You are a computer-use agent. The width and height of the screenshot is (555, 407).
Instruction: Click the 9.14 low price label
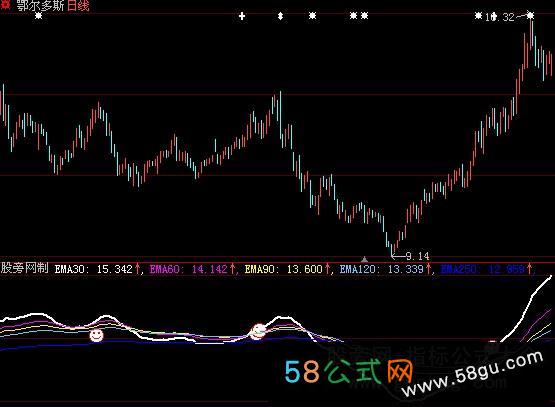(417, 256)
